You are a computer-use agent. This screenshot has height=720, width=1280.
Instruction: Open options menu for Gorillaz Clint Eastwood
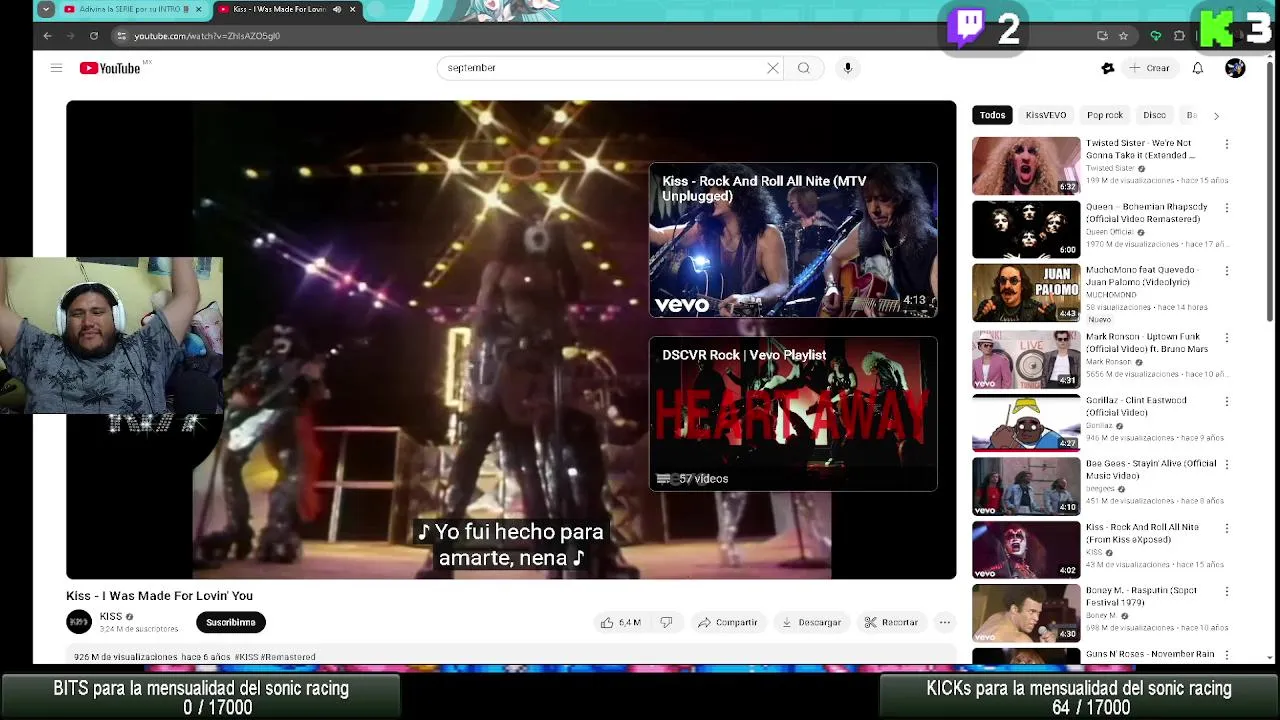point(1227,400)
